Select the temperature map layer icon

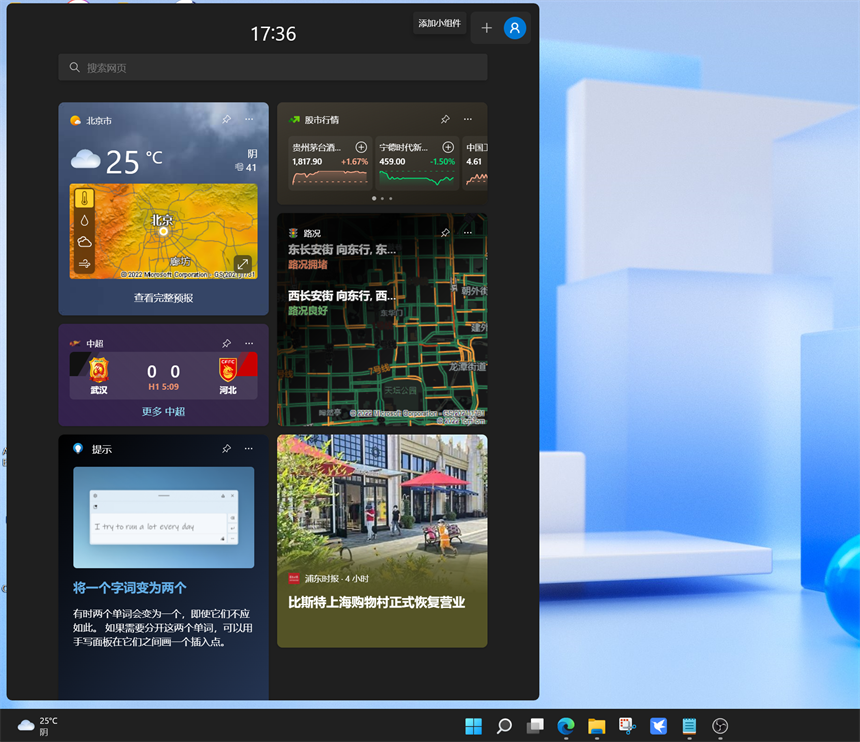pyautogui.click(x=84, y=198)
